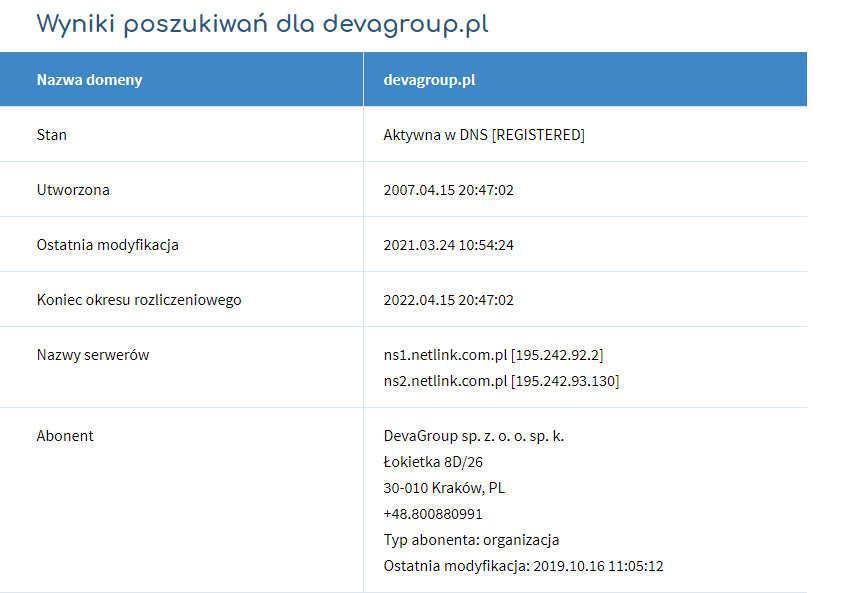Select the text '30-010 Kraków, PL'
This screenshot has width=845, height=593.
(x=444, y=488)
